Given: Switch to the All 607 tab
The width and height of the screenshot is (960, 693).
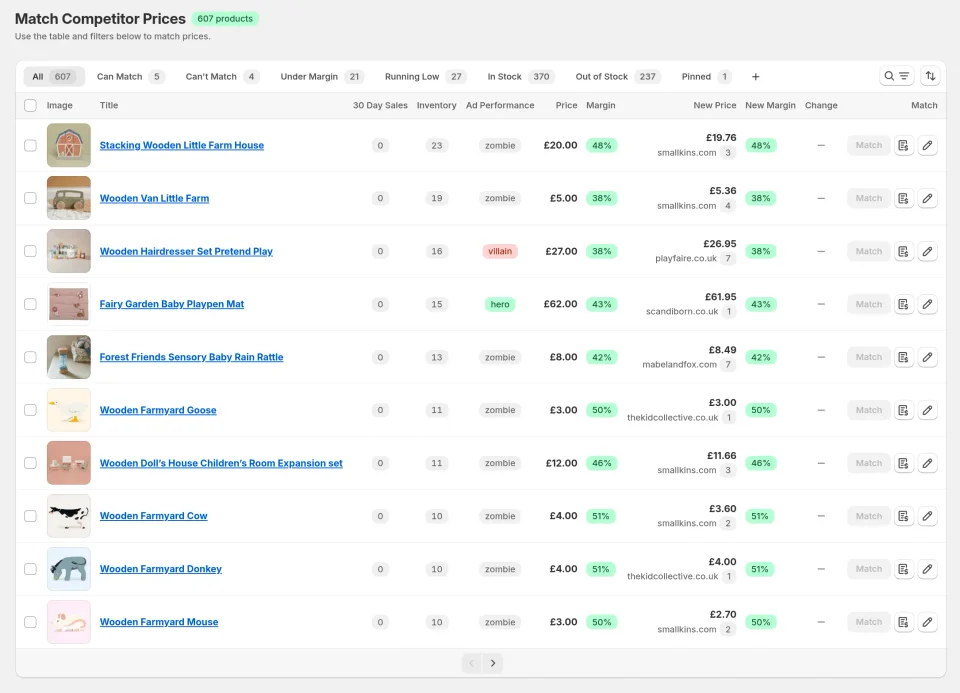Looking at the screenshot, I should (54, 77).
